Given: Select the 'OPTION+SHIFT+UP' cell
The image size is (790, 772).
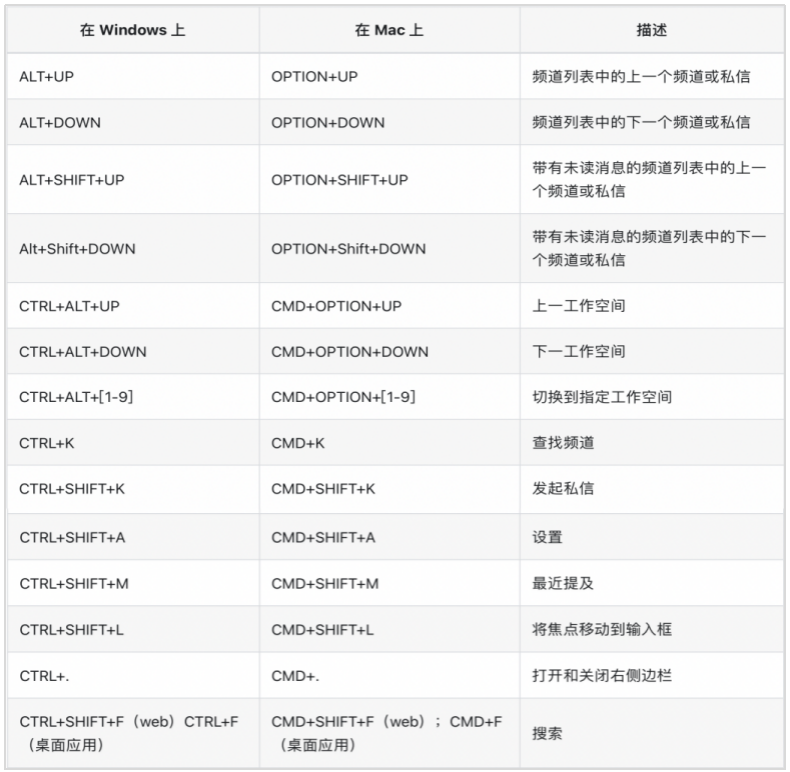Looking at the screenshot, I should click(389, 179).
